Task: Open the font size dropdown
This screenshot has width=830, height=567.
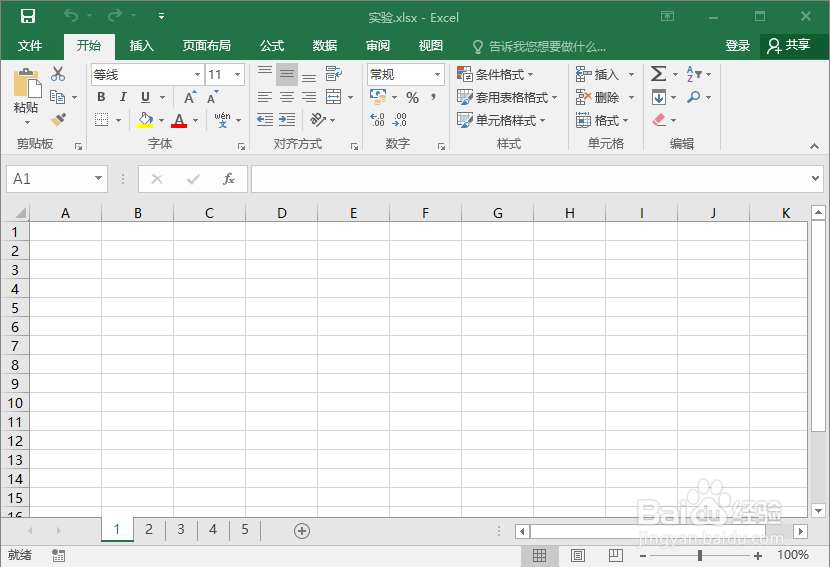Action: pyautogui.click(x=238, y=75)
